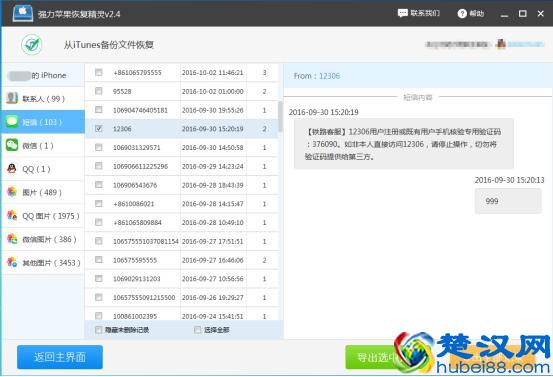Screen dimensions: 553x377
Task: Click the help link text
Action: pos(476,14)
